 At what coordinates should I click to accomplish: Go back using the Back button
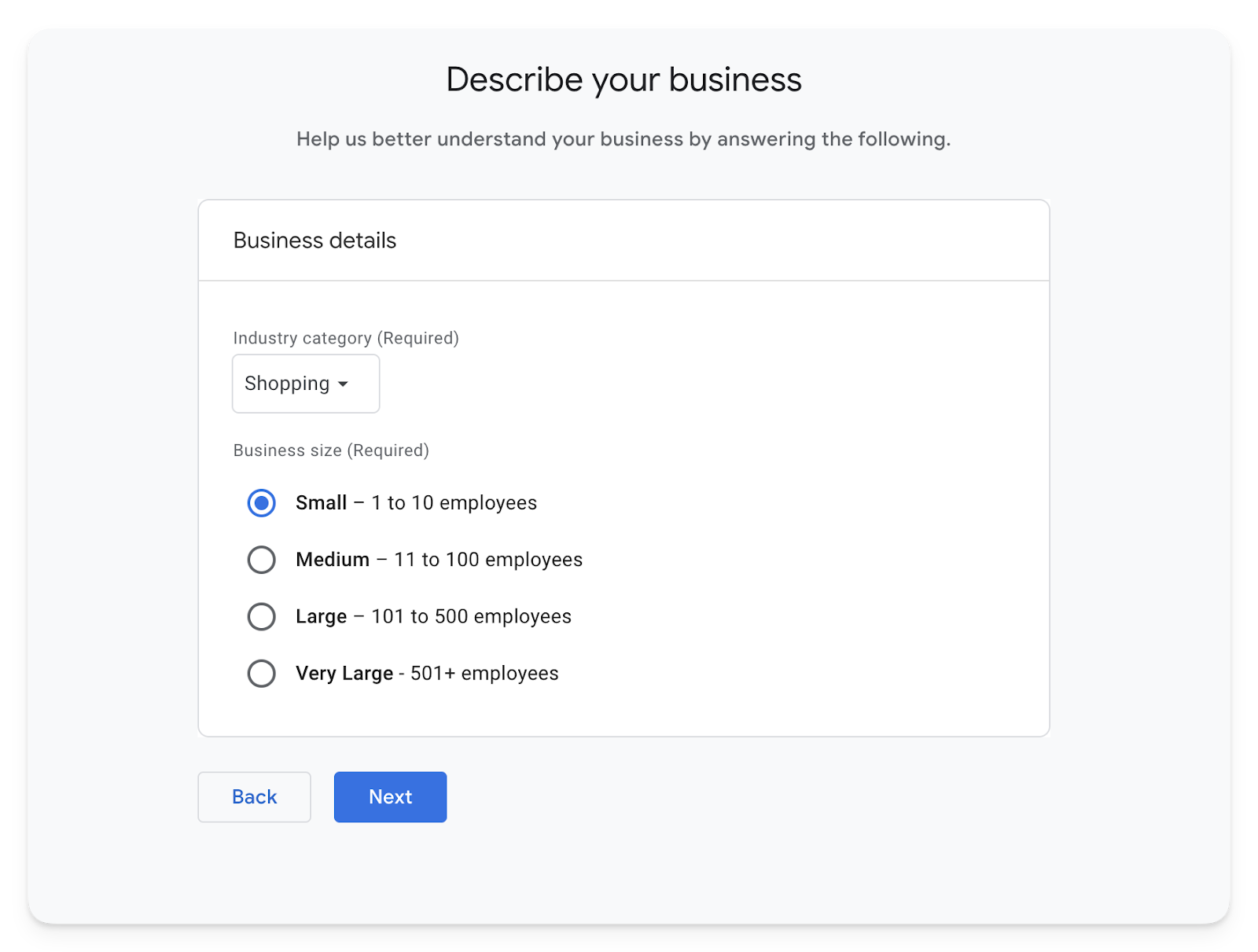click(x=254, y=797)
